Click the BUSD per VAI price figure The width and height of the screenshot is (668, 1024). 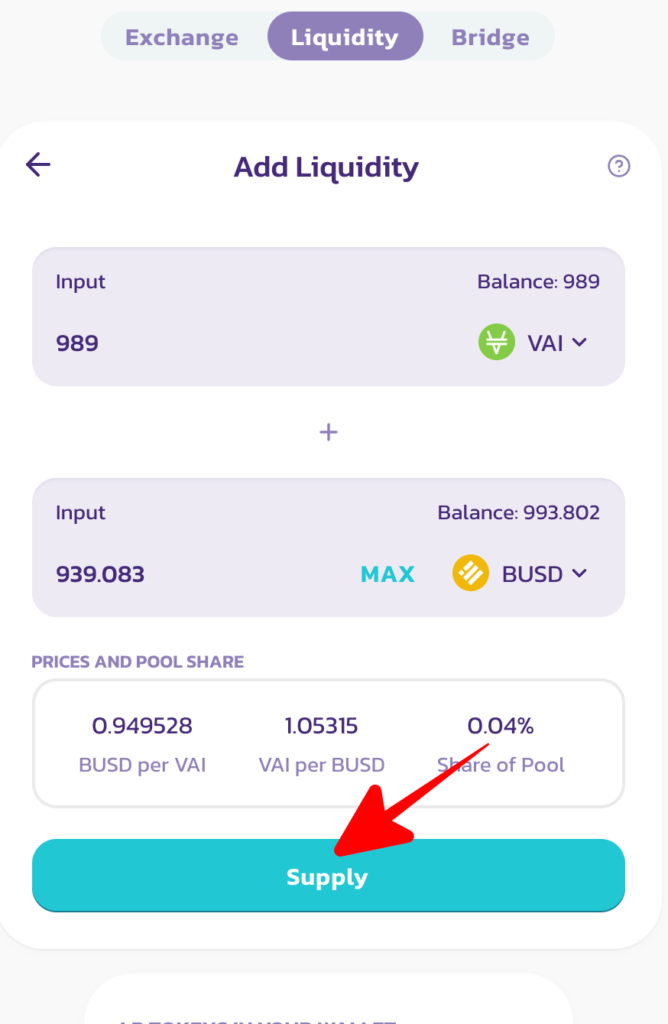(x=143, y=726)
